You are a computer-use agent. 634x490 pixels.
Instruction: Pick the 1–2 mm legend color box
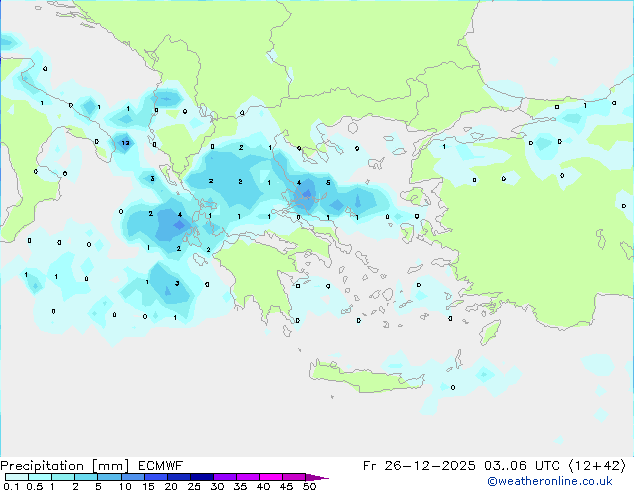(x=63, y=477)
